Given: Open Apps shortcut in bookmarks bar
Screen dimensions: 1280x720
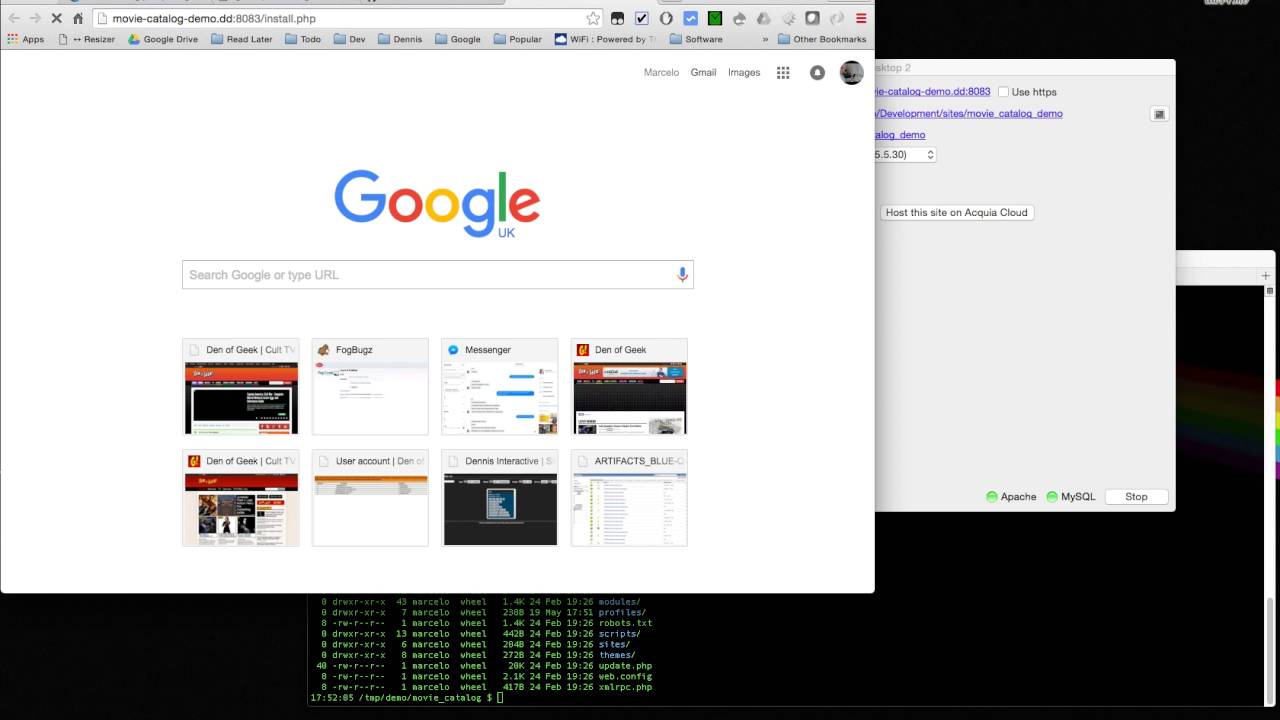Looking at the screenshot, I should coord(25,39).
